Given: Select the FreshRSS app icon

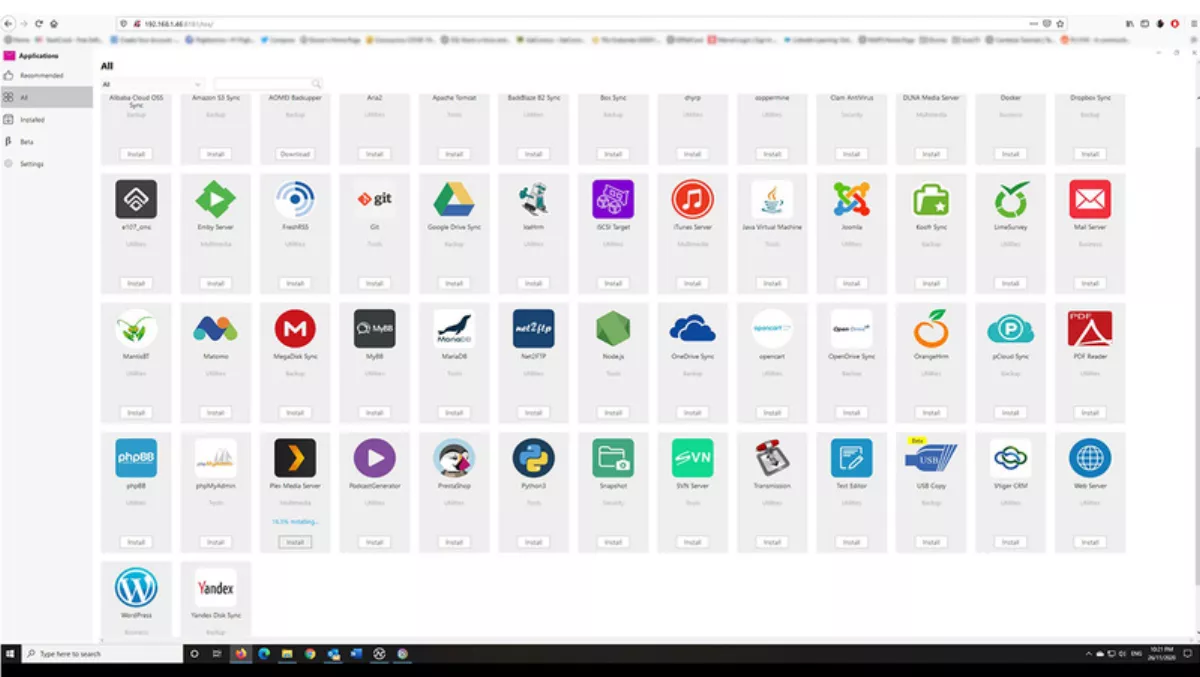Looking at the screenshot, I should [295, 199].
